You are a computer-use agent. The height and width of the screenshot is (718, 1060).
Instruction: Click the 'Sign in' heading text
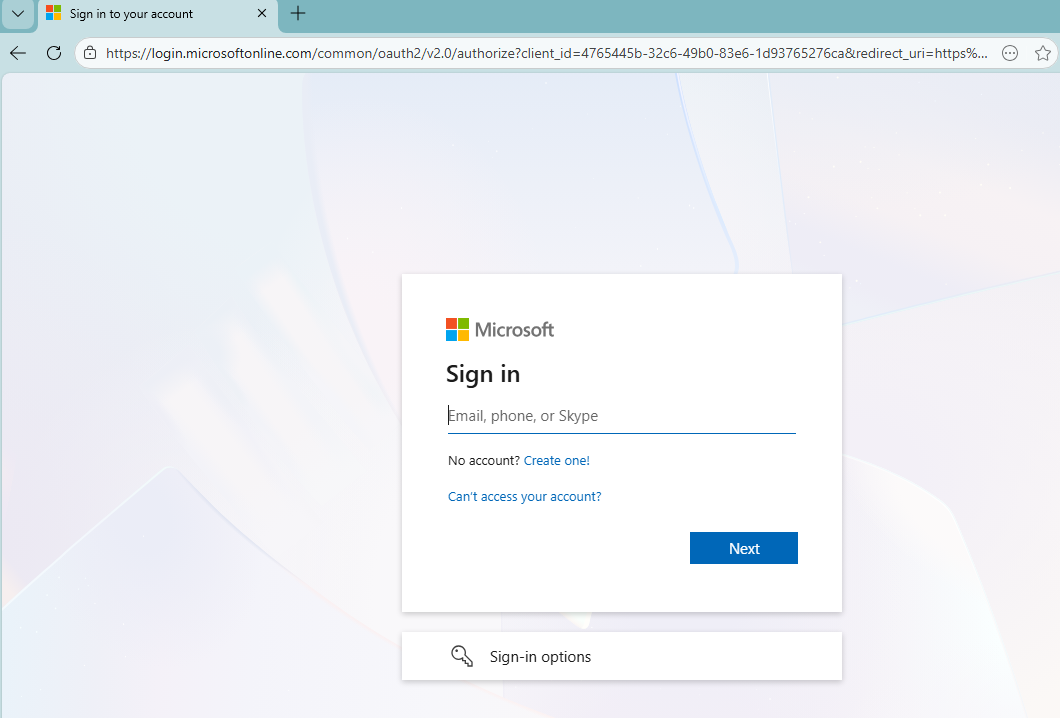[x=483, y=375]
